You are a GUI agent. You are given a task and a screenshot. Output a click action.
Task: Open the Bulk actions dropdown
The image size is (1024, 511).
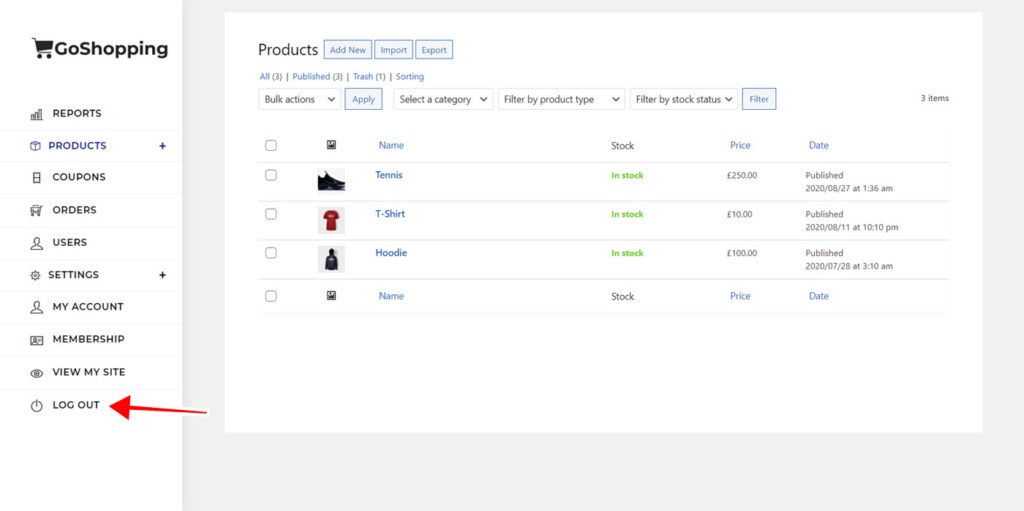tap(300, 99)
